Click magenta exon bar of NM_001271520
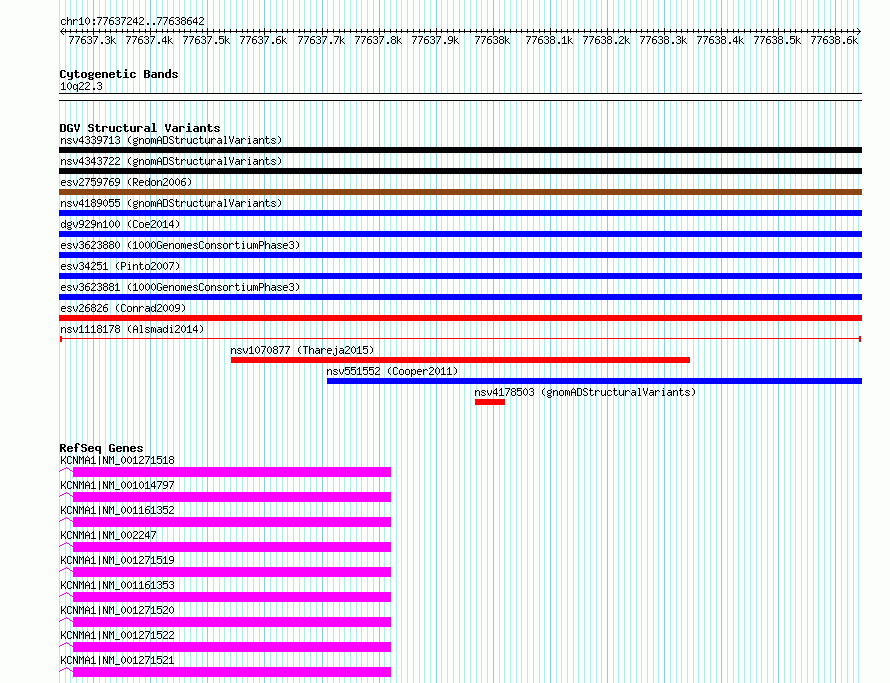Image resolution: width=890 pixels, height=683 pixels. tap(232, 622)
